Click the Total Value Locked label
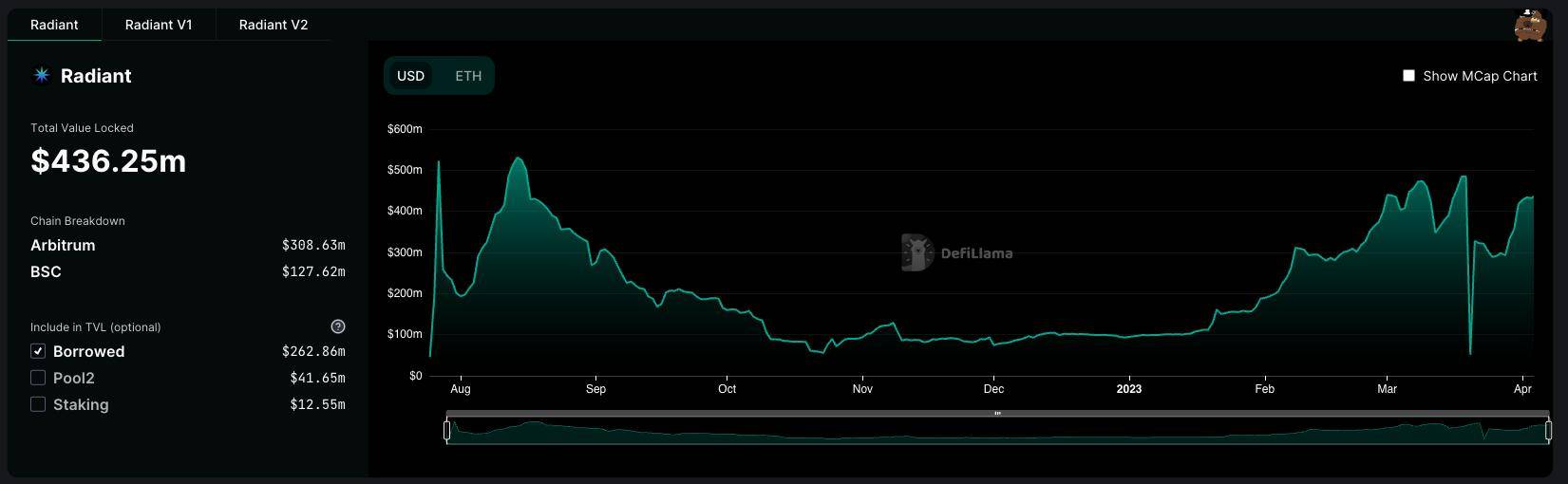The image size is (1568, 484). click(82, 128)
